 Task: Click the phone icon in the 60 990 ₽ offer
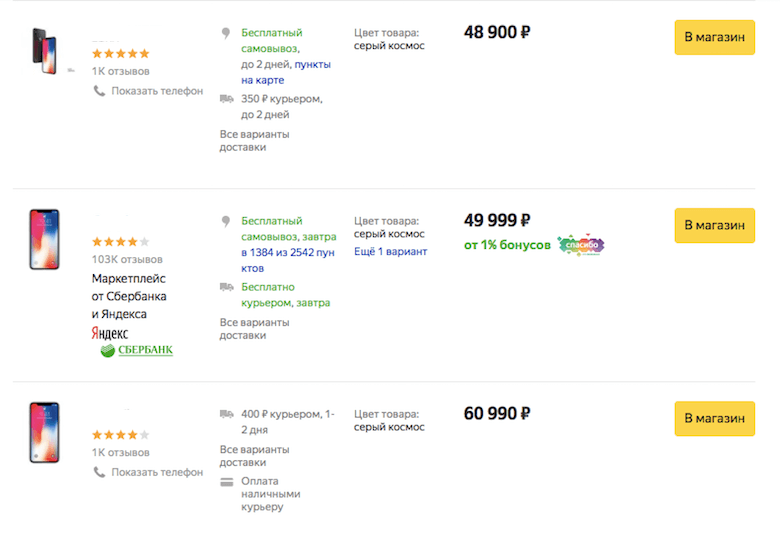(x=99, y=472)
